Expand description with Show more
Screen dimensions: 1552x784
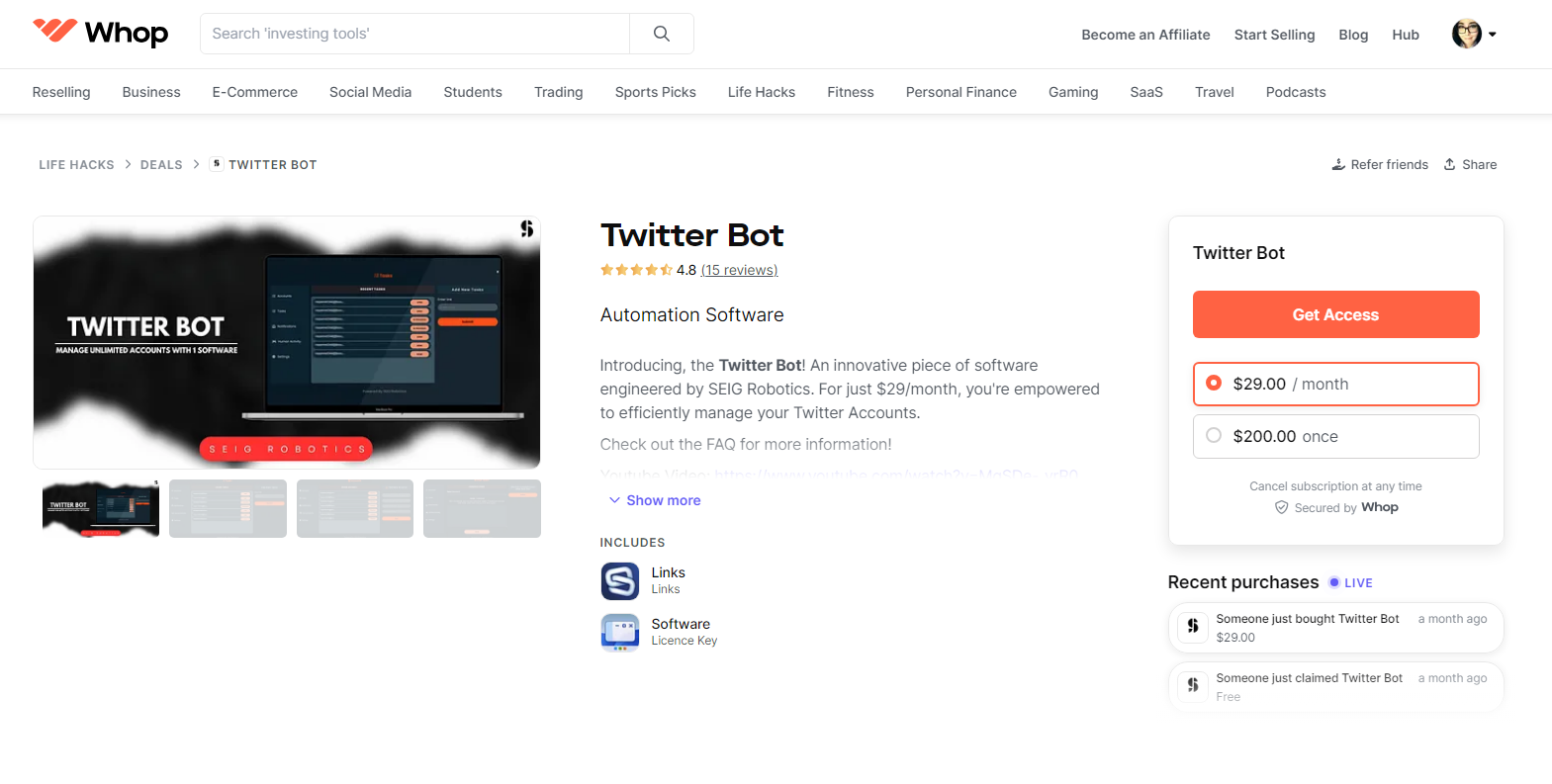point(655,500)
